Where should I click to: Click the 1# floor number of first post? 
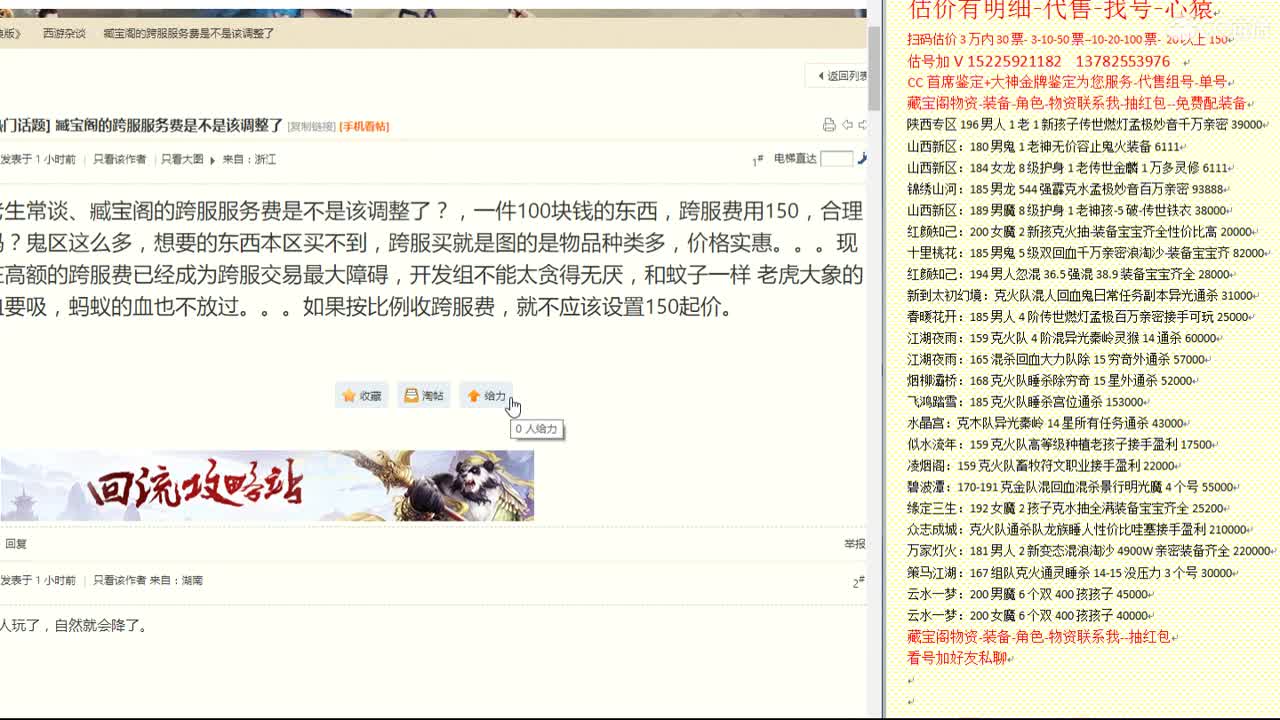(758, 160)
